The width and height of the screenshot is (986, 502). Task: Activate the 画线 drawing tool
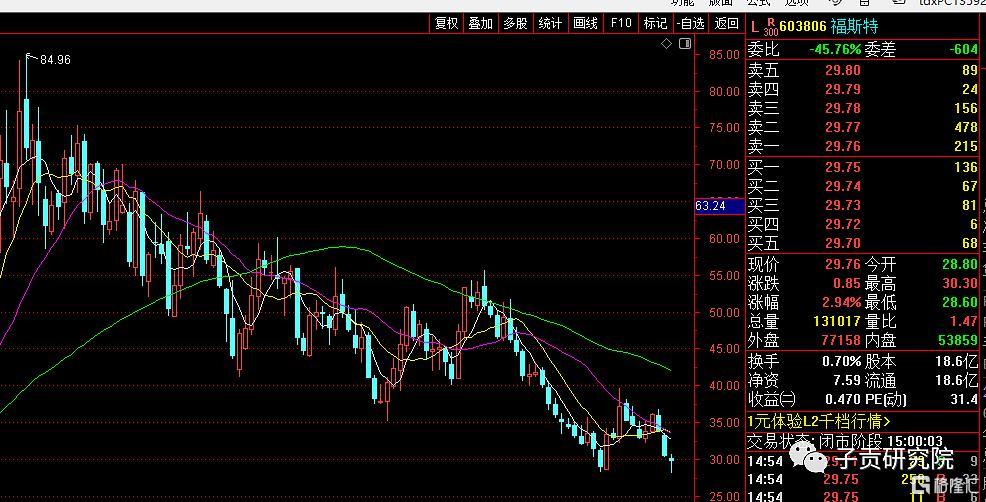[x=585, y=23]
